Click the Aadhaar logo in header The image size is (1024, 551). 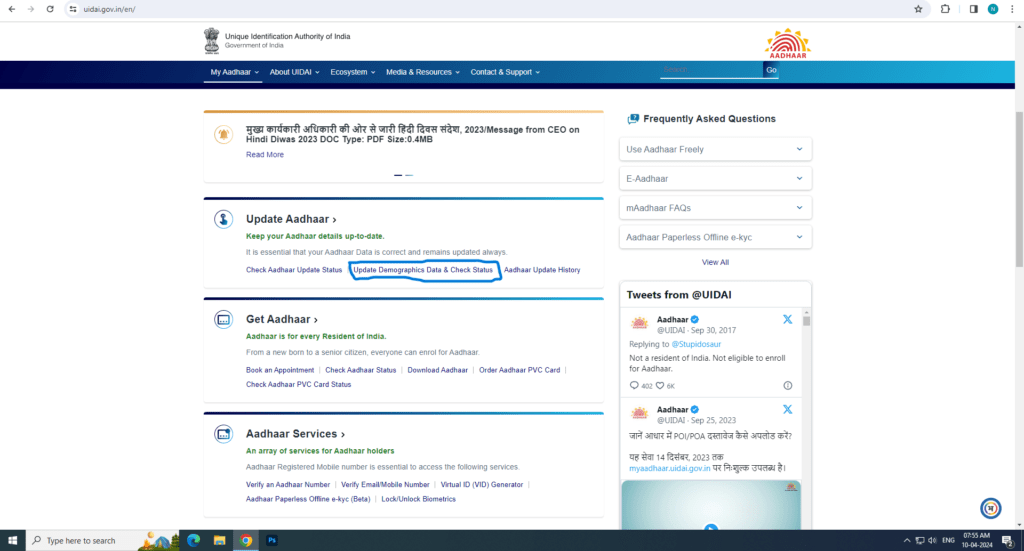(x=788, y=43)
